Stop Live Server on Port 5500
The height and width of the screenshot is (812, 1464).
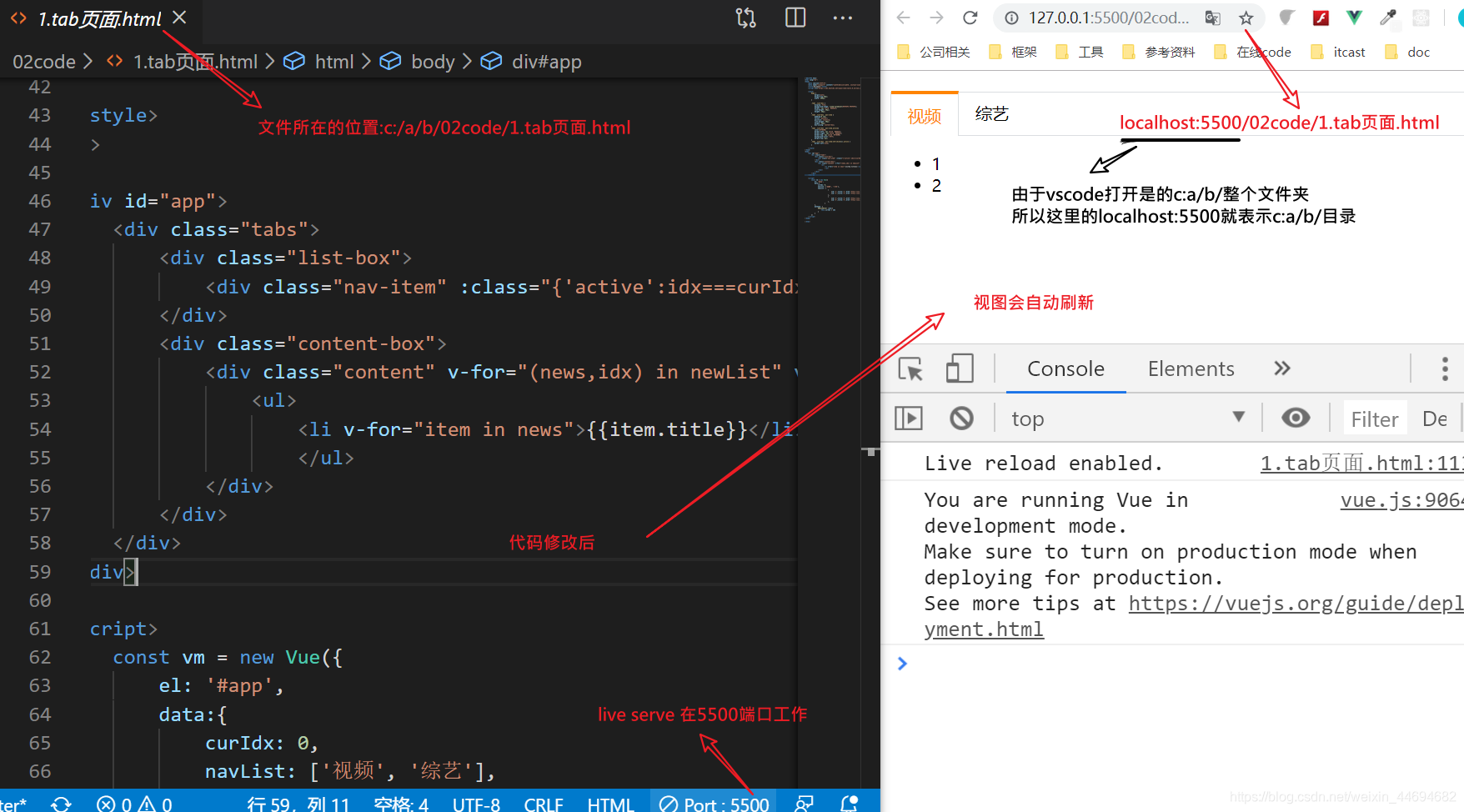(x=714, y=804)
